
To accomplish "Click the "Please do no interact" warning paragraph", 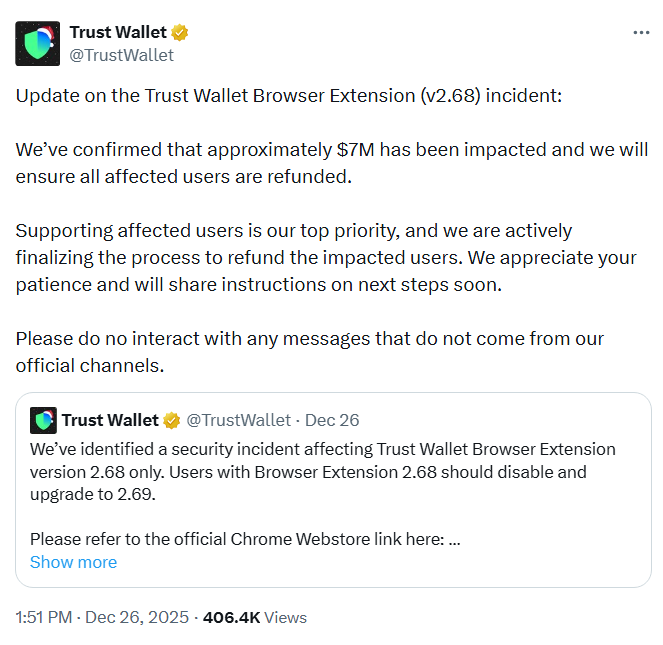I will 309,351.
